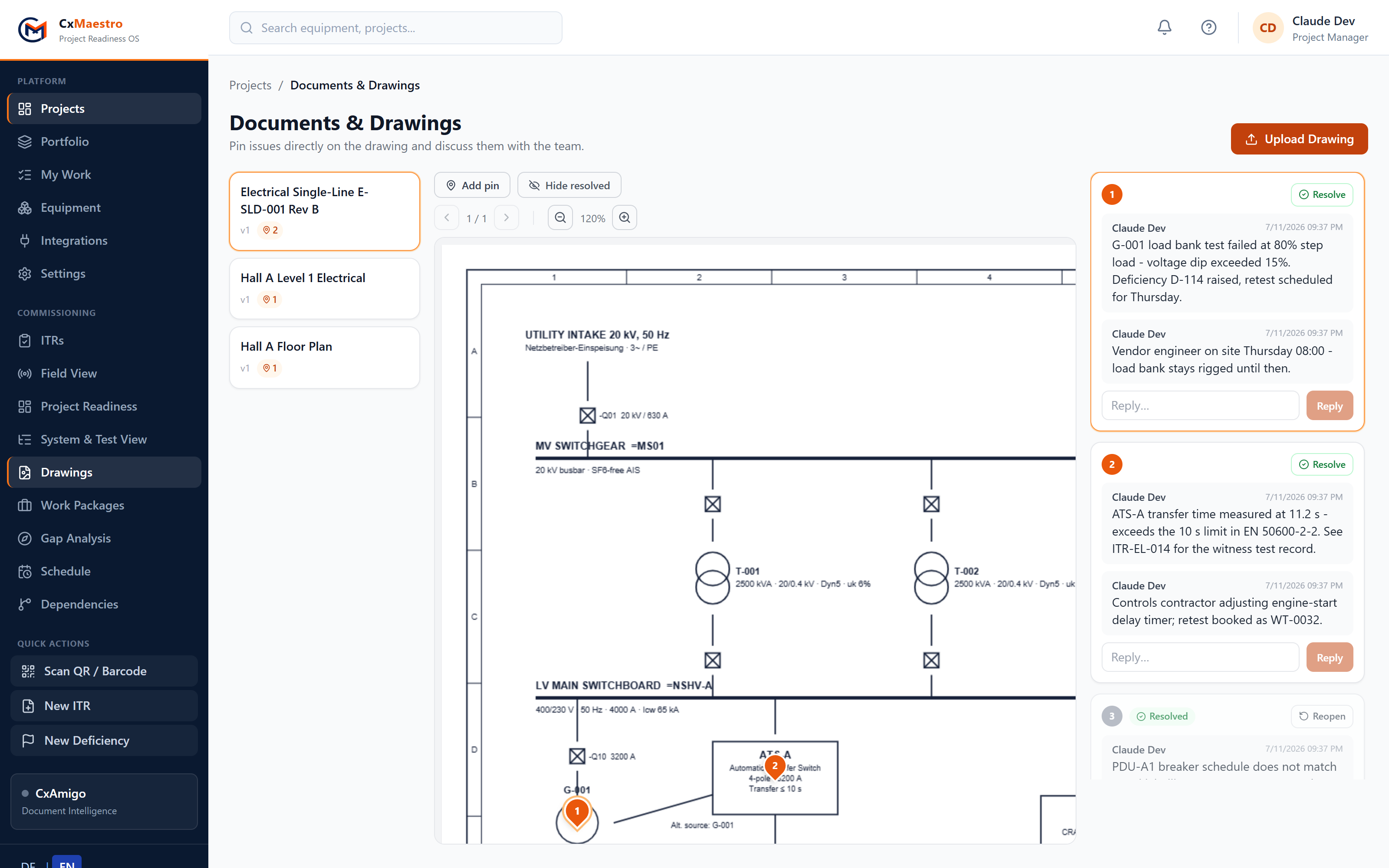Click the Projects breadcrumb link
The image size is (1389, 868).
pyautogui.click(x=250, y=85)
